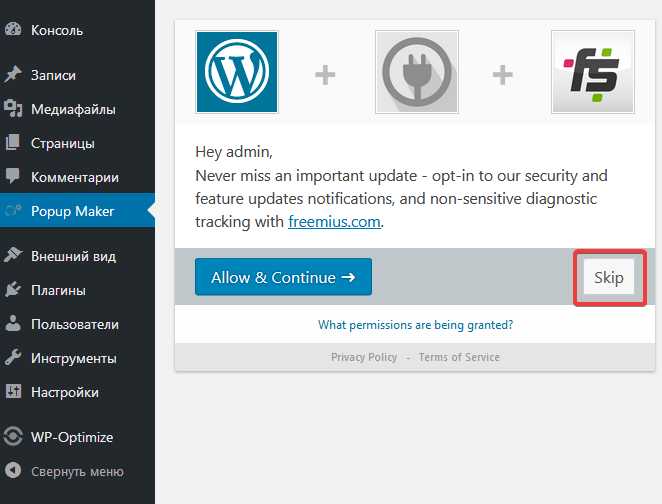Click the Медиафайлы media icon
662x504 pixels.
[x=13, y=108]
